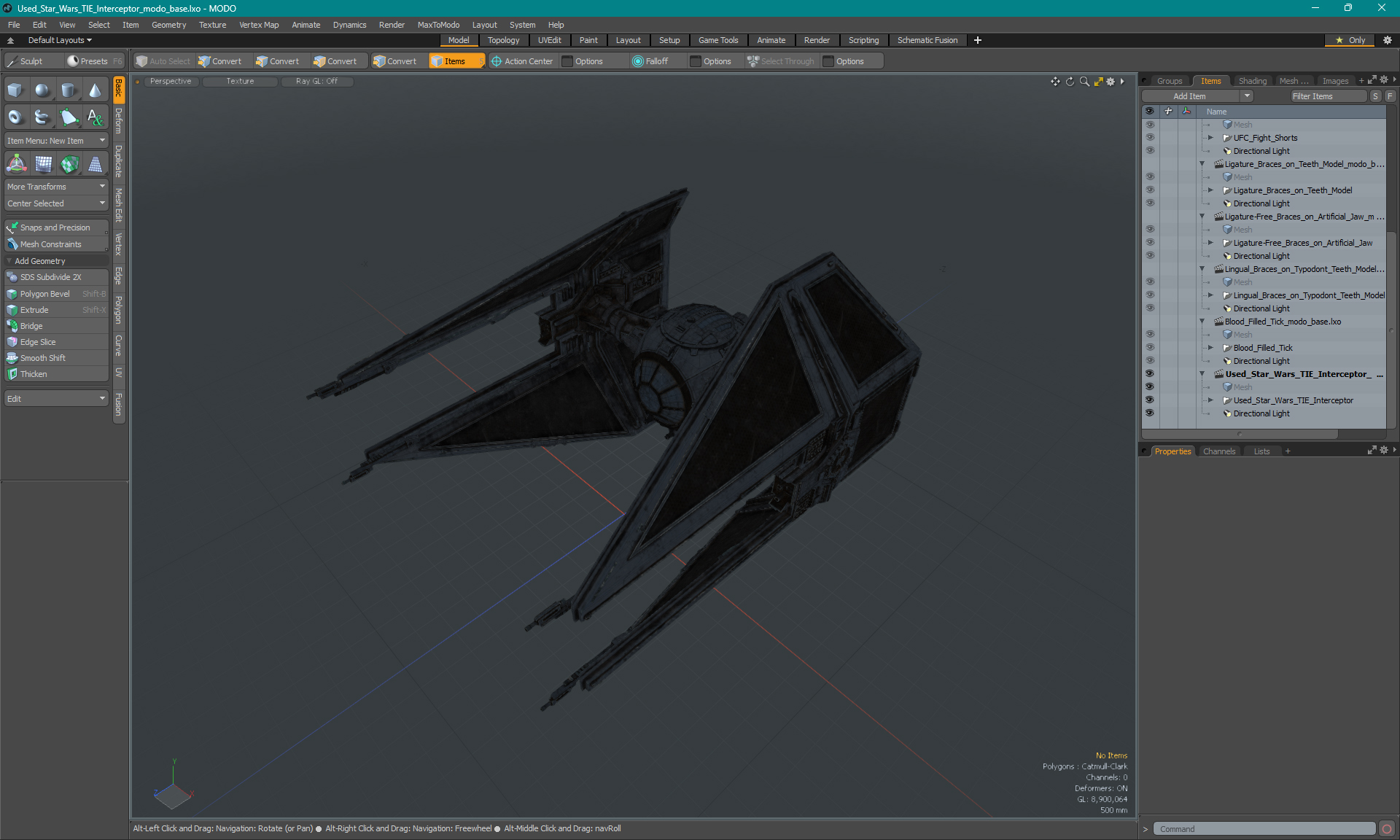Click the viewport zoom magnifier icon
Screen dimensions: 1400x840
pyautogui.click(x=1084, y=82)
